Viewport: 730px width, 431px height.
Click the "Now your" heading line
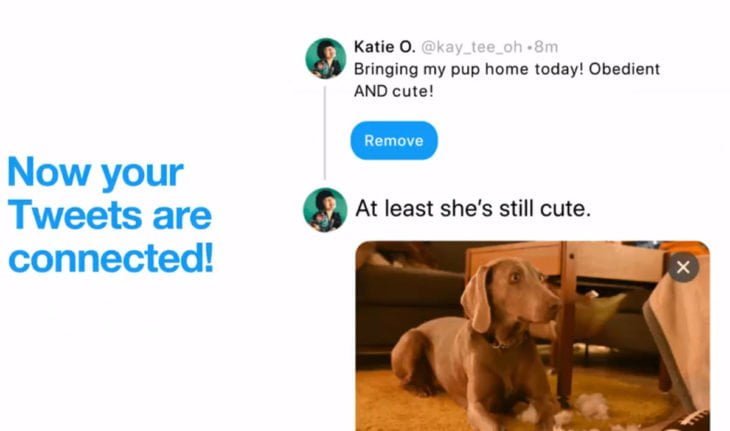95,173
